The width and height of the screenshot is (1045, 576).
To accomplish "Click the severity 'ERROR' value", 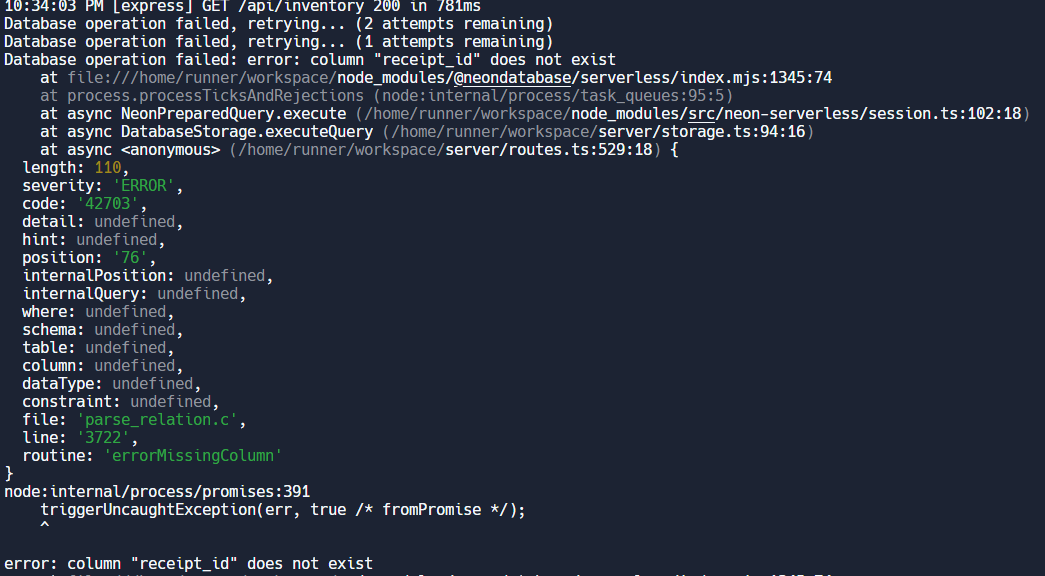I will point(148,186).
